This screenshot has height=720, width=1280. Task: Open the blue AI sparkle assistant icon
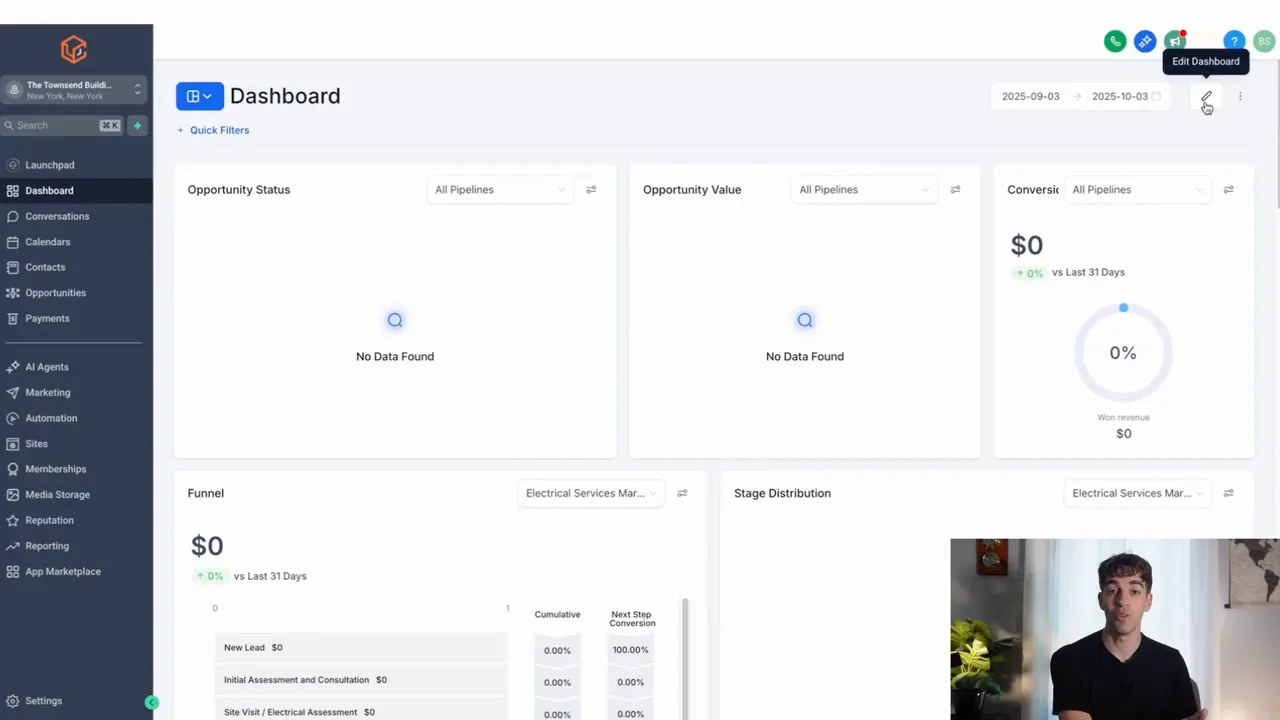(1145, 41)
